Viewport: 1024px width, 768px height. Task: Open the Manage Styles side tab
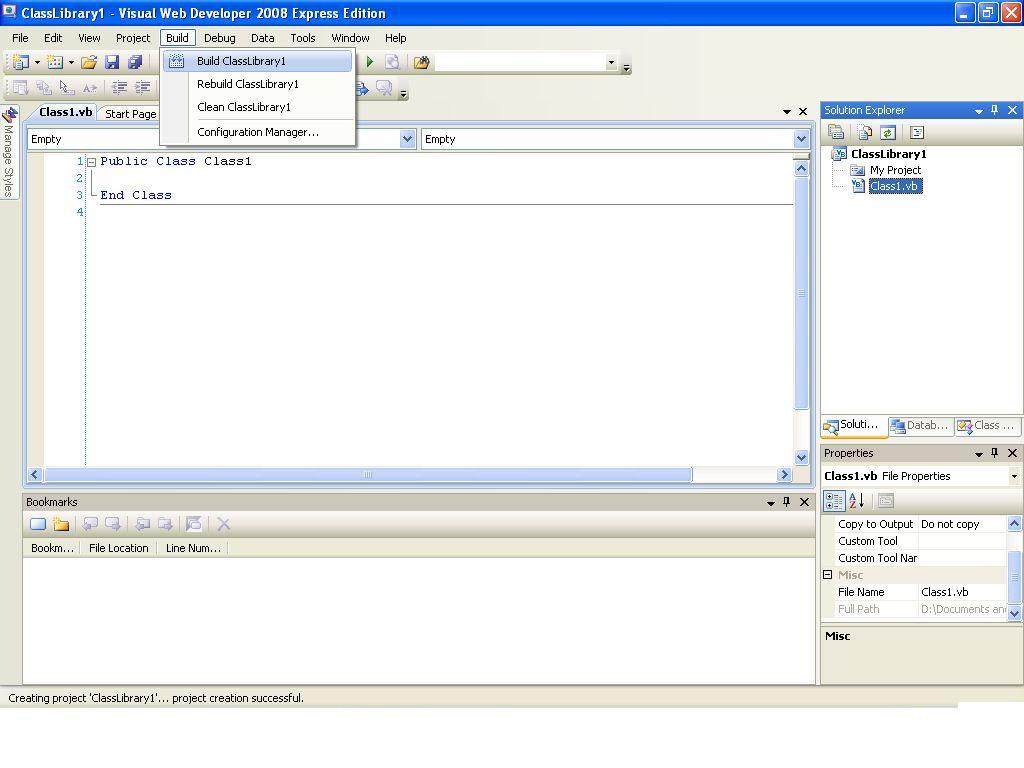8,153
